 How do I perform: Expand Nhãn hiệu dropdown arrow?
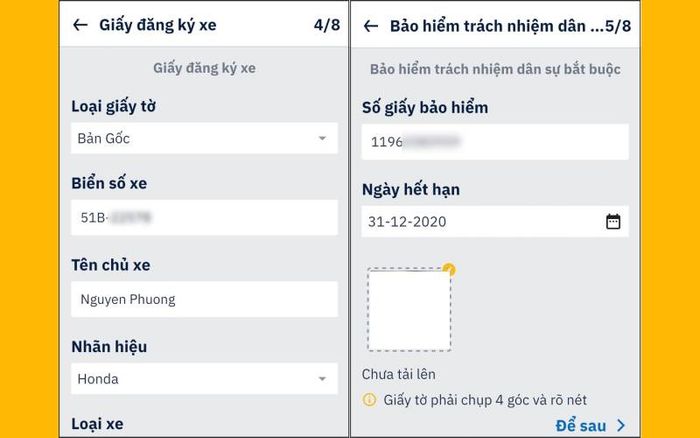coord(322,379)
